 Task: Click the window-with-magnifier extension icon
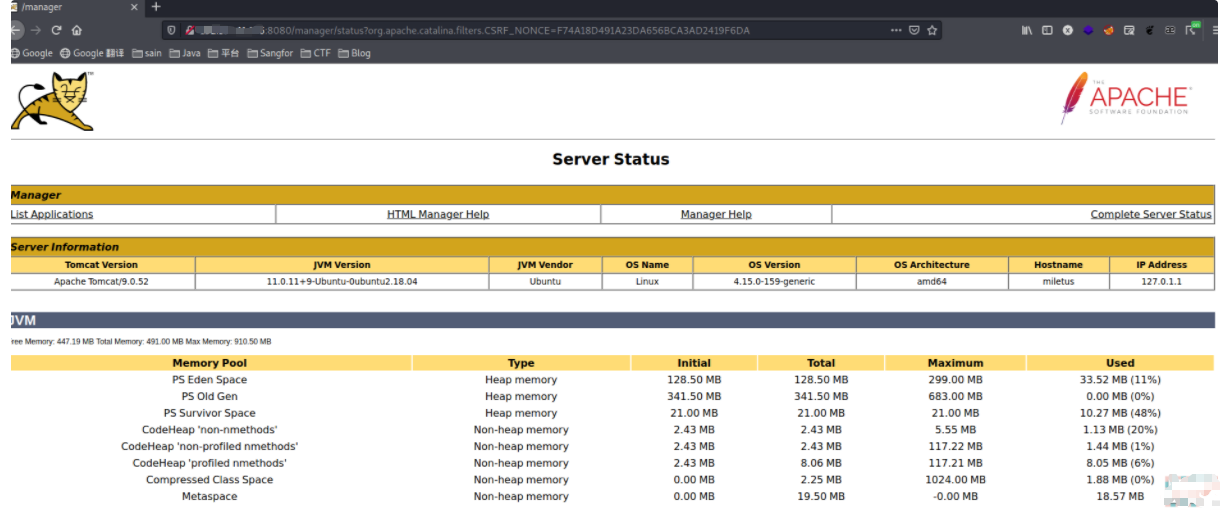1128,30
